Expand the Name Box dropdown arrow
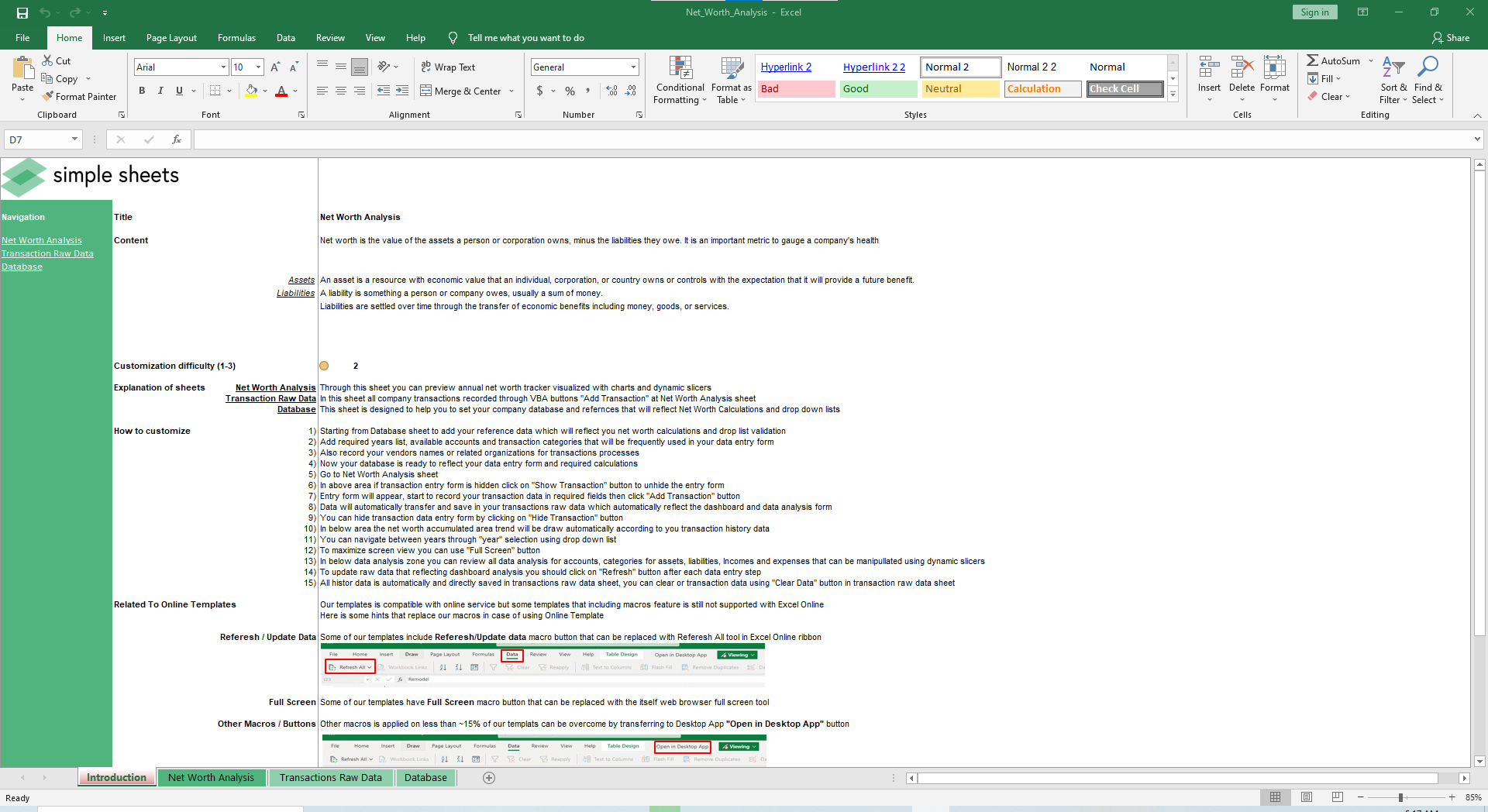1488x812 pixels. [x=75, y=139]
